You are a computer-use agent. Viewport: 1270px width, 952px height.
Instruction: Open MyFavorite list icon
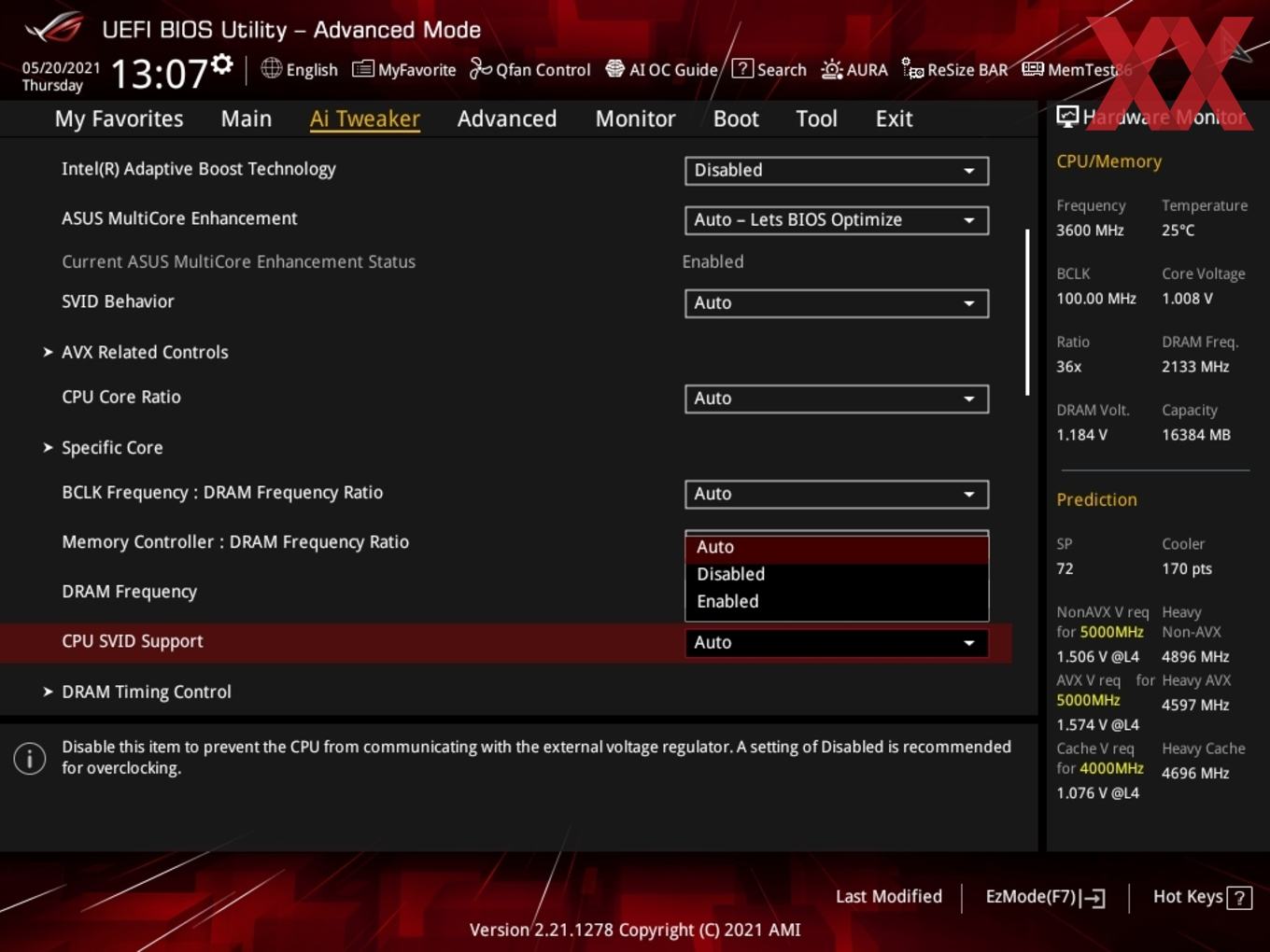point(362,69)
